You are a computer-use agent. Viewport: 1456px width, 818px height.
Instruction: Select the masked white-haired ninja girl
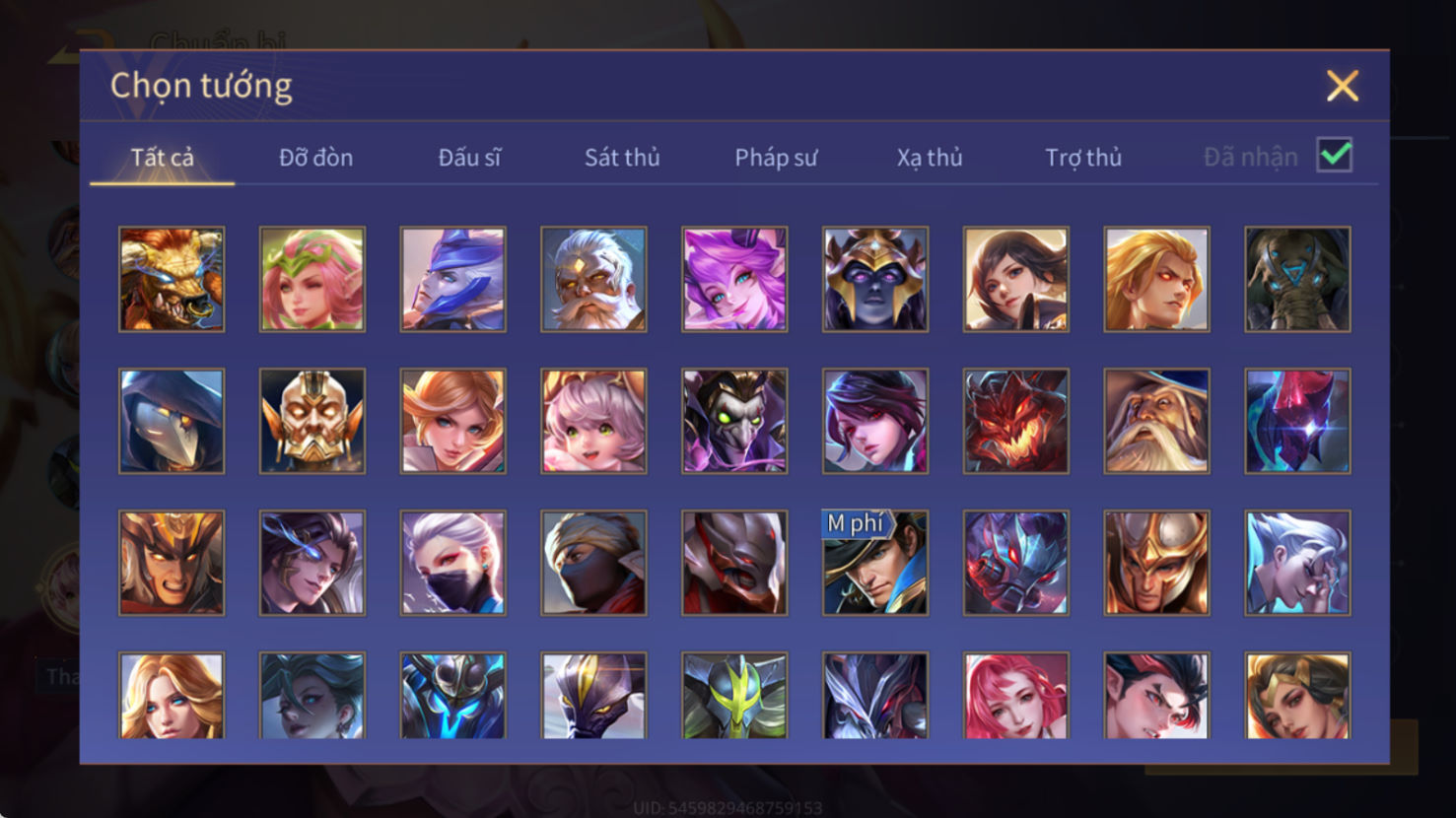453,563
